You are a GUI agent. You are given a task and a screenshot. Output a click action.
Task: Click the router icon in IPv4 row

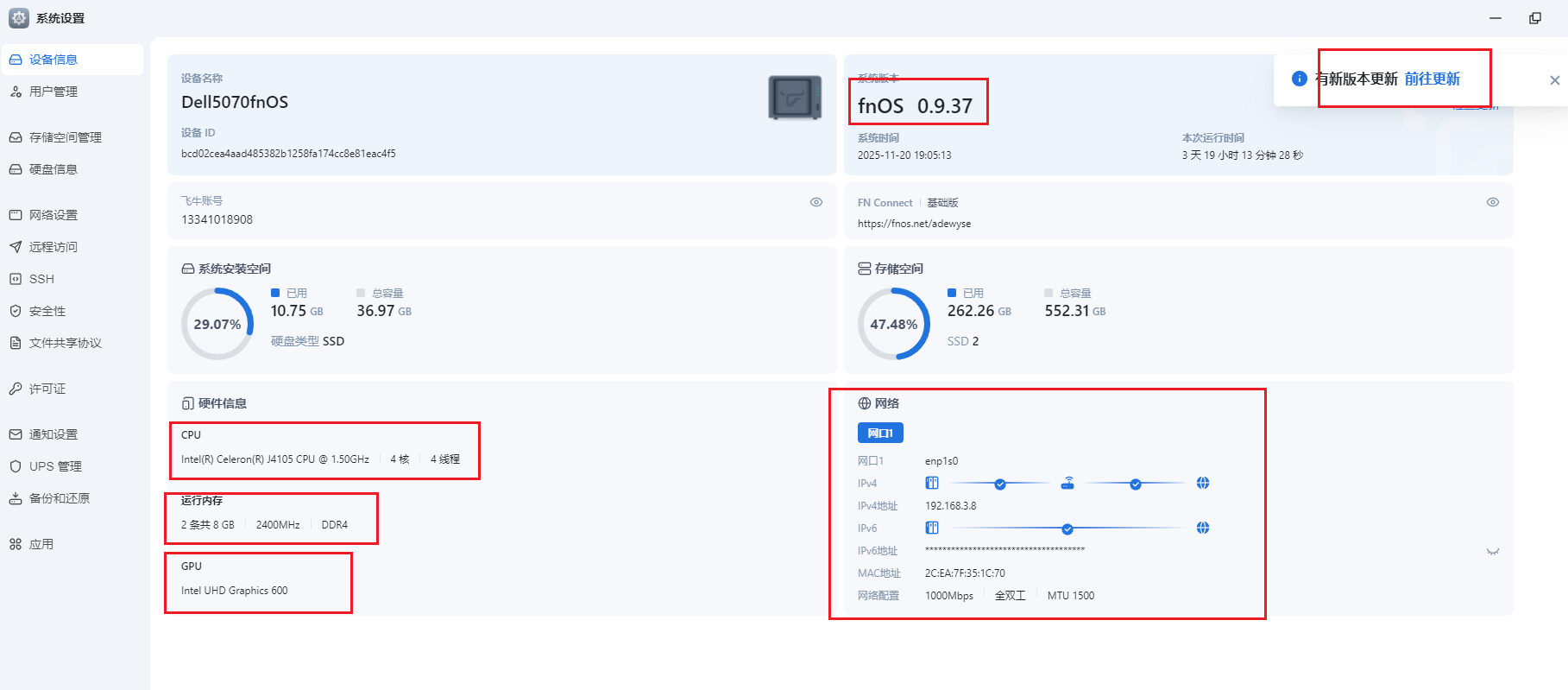tap(1067, 483)
